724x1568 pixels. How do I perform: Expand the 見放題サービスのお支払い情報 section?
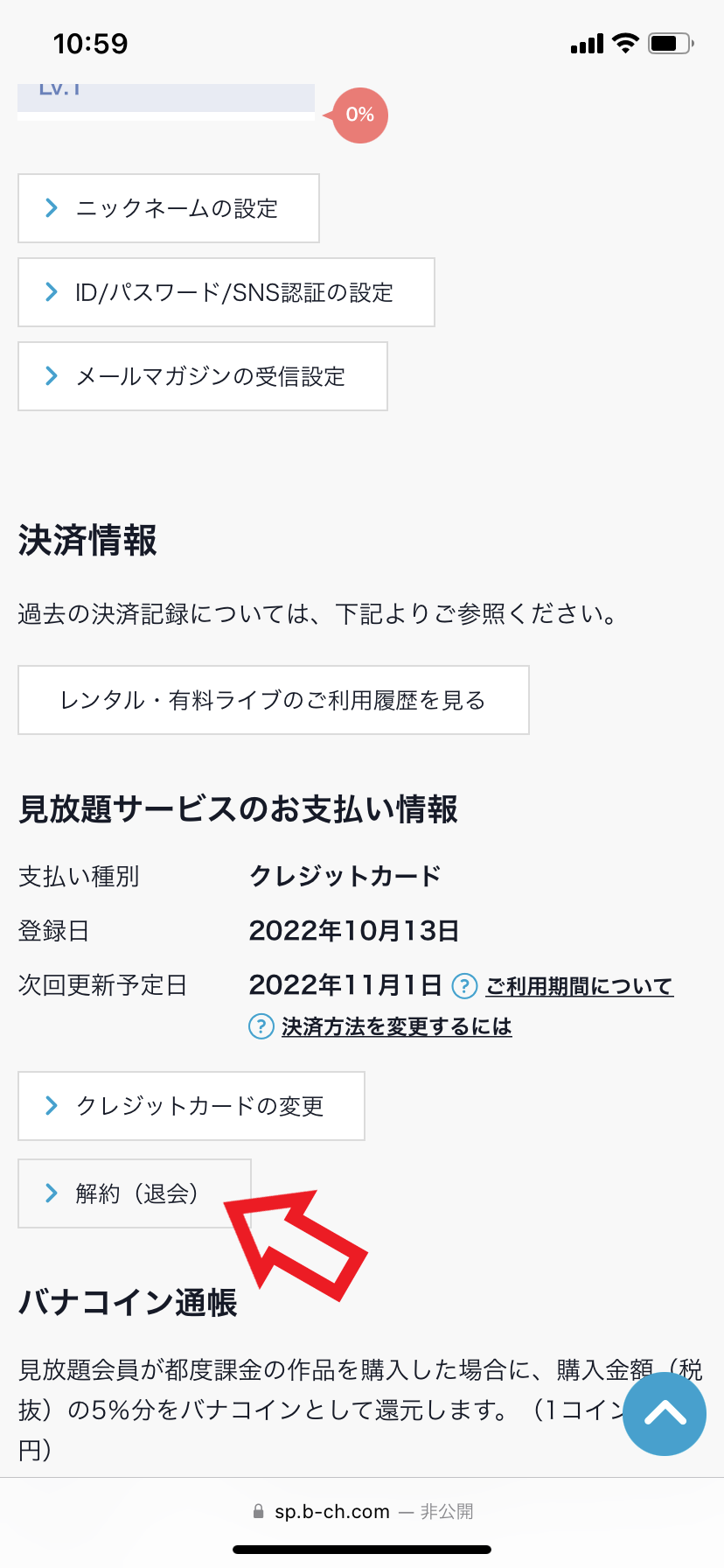237,810
